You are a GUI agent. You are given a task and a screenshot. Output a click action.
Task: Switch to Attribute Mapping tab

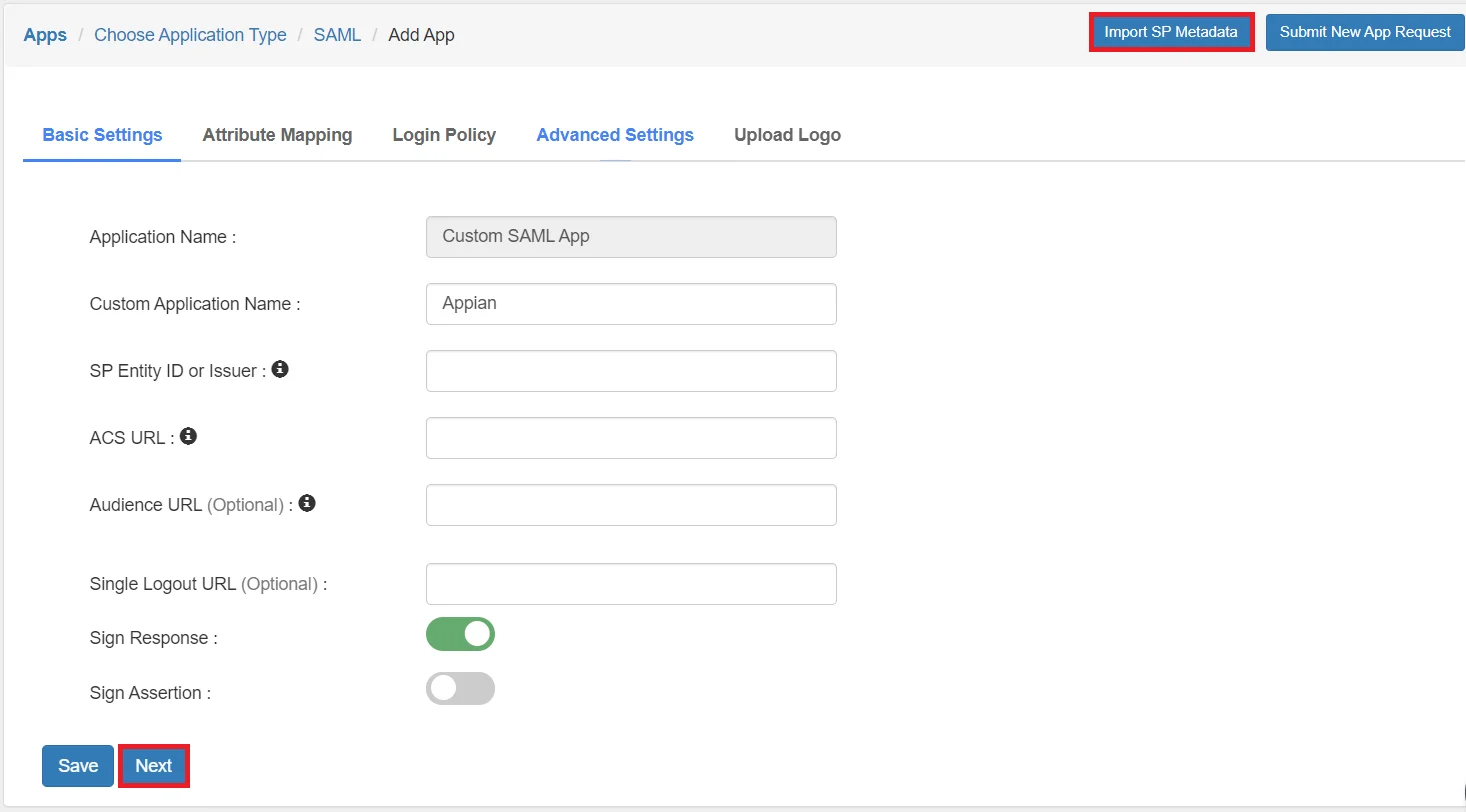coord(277,135)
